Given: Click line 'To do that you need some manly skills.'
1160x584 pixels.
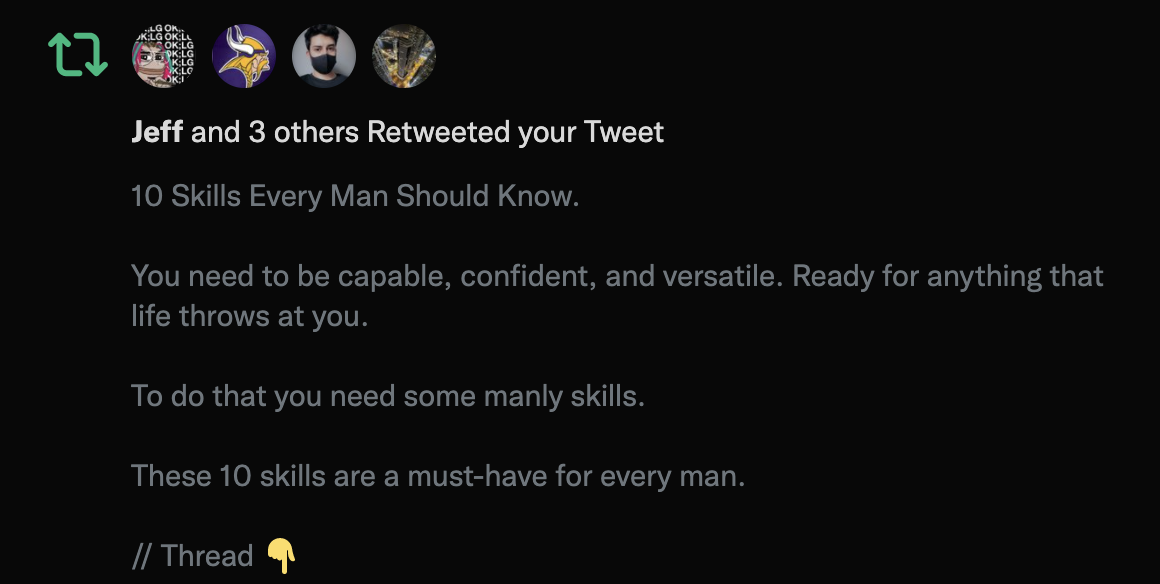Looking at the screenshot, I should (388, 396).
